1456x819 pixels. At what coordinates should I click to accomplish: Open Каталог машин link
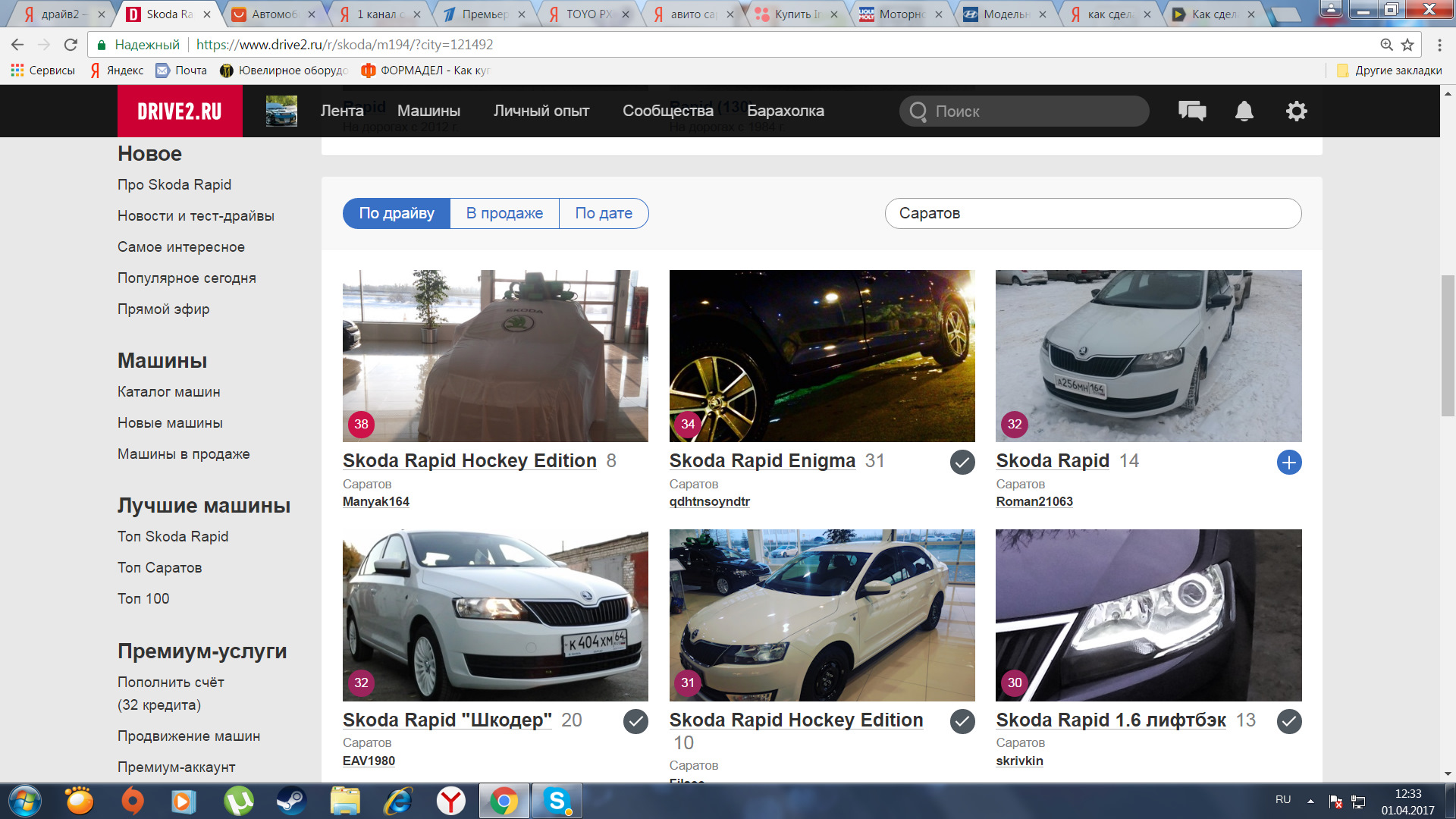[x=169, y=391]
